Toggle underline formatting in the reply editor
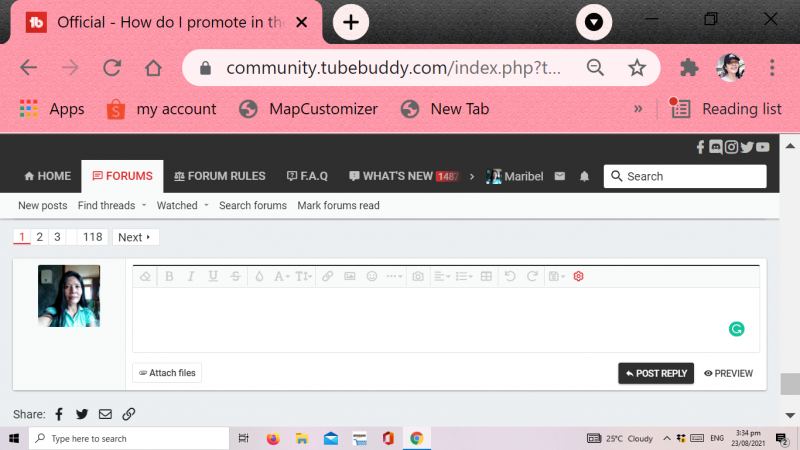This screenshot has height=450, width=800. coord(212,276)
